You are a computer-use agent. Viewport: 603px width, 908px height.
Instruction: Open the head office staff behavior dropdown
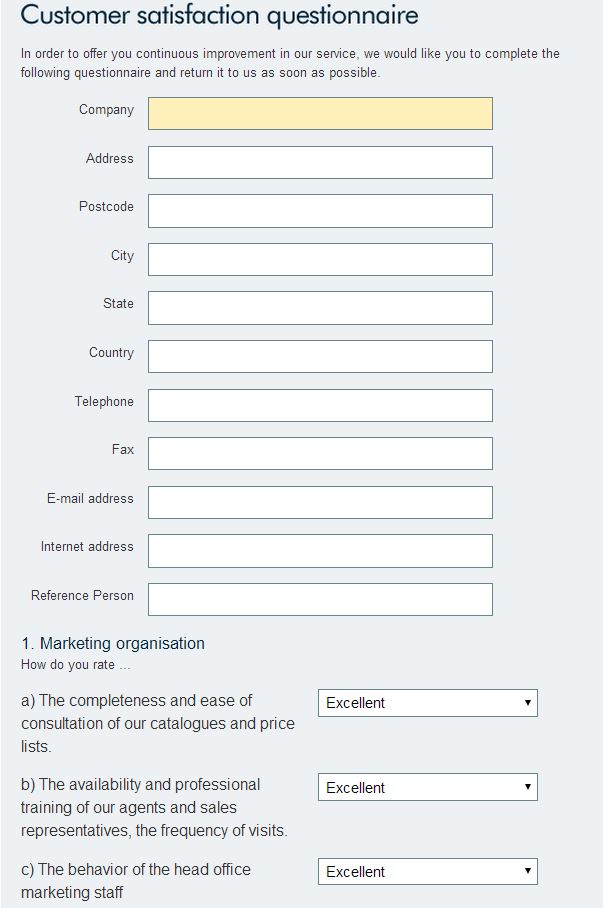pyautogui.click(x=427, y=871)
